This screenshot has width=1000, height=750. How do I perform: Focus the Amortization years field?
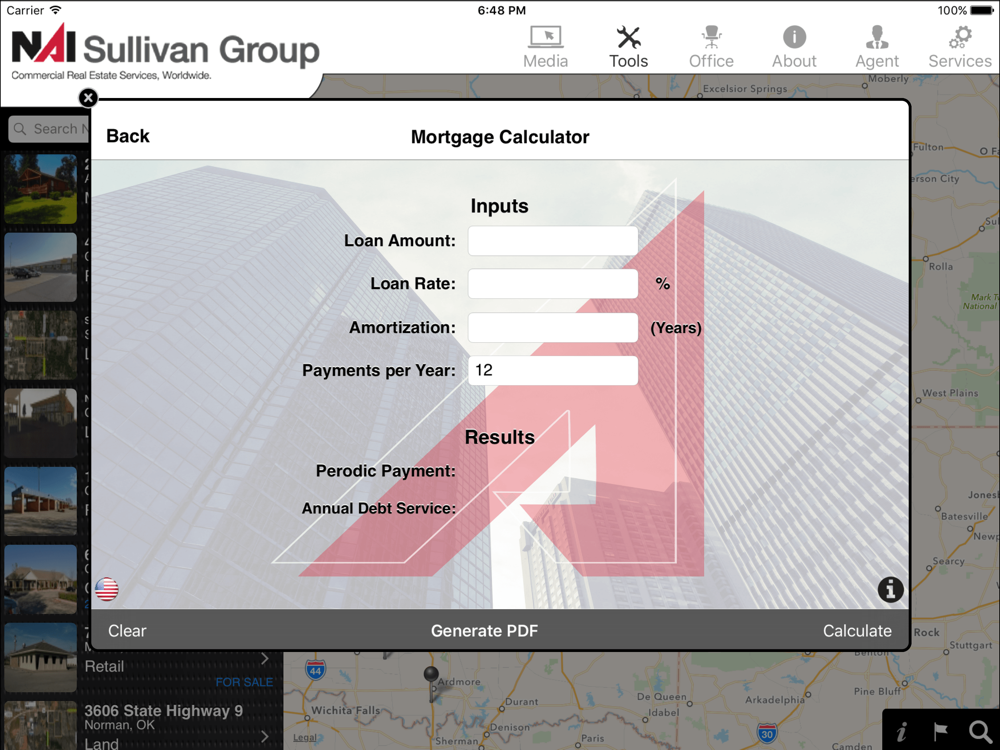553,327
